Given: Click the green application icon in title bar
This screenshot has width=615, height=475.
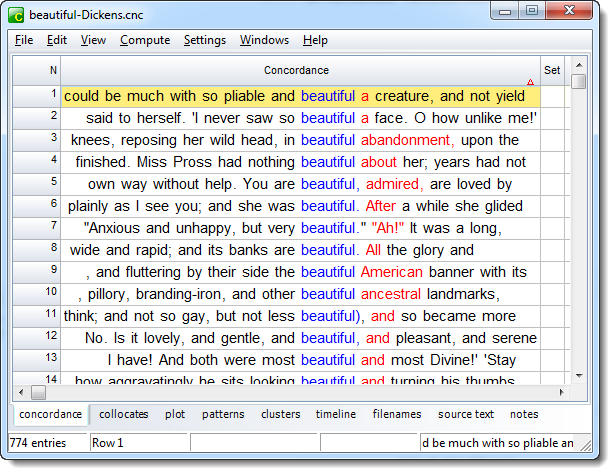Looking at the screenshot, I should pos(18,15).
